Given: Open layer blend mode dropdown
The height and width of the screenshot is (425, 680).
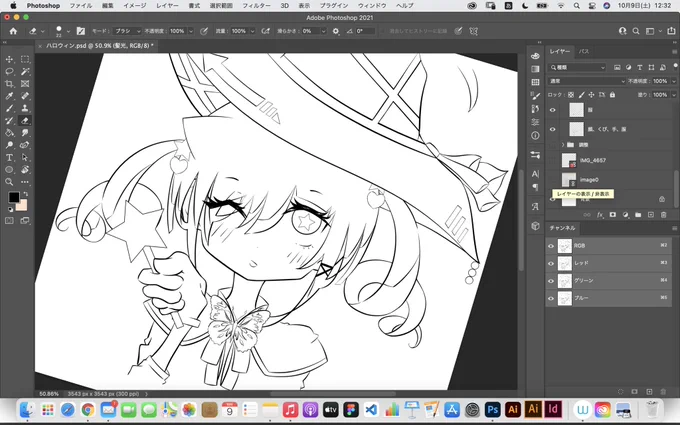Looking at the screenshot, I should (587, 81).
